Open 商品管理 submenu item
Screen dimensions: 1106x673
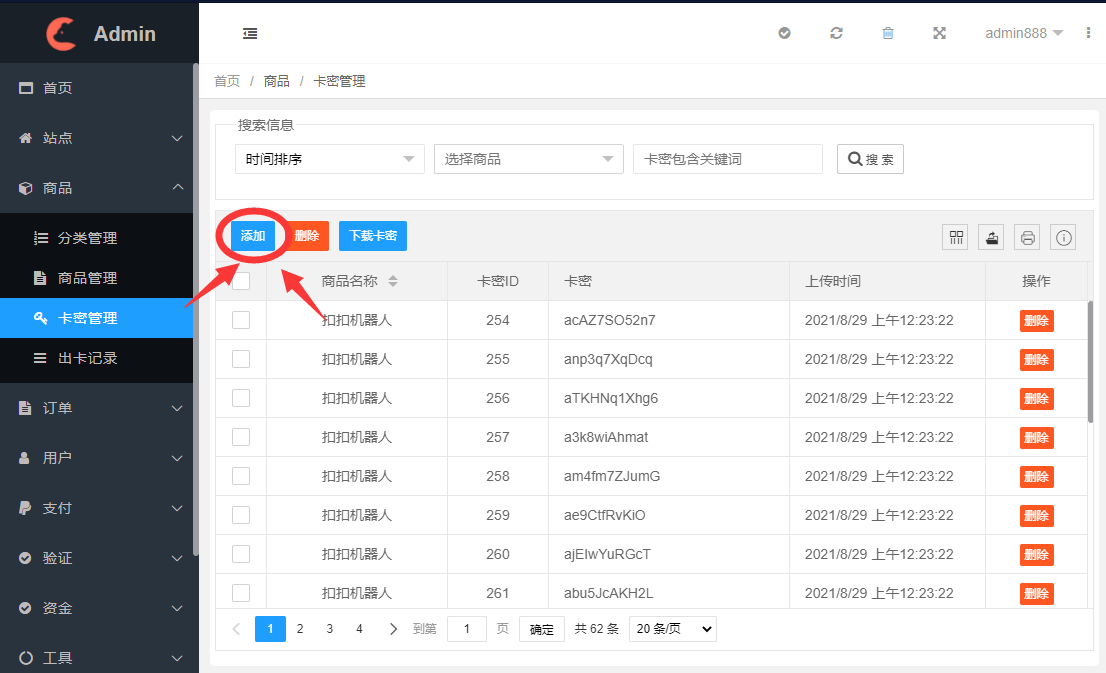[97, 278]
